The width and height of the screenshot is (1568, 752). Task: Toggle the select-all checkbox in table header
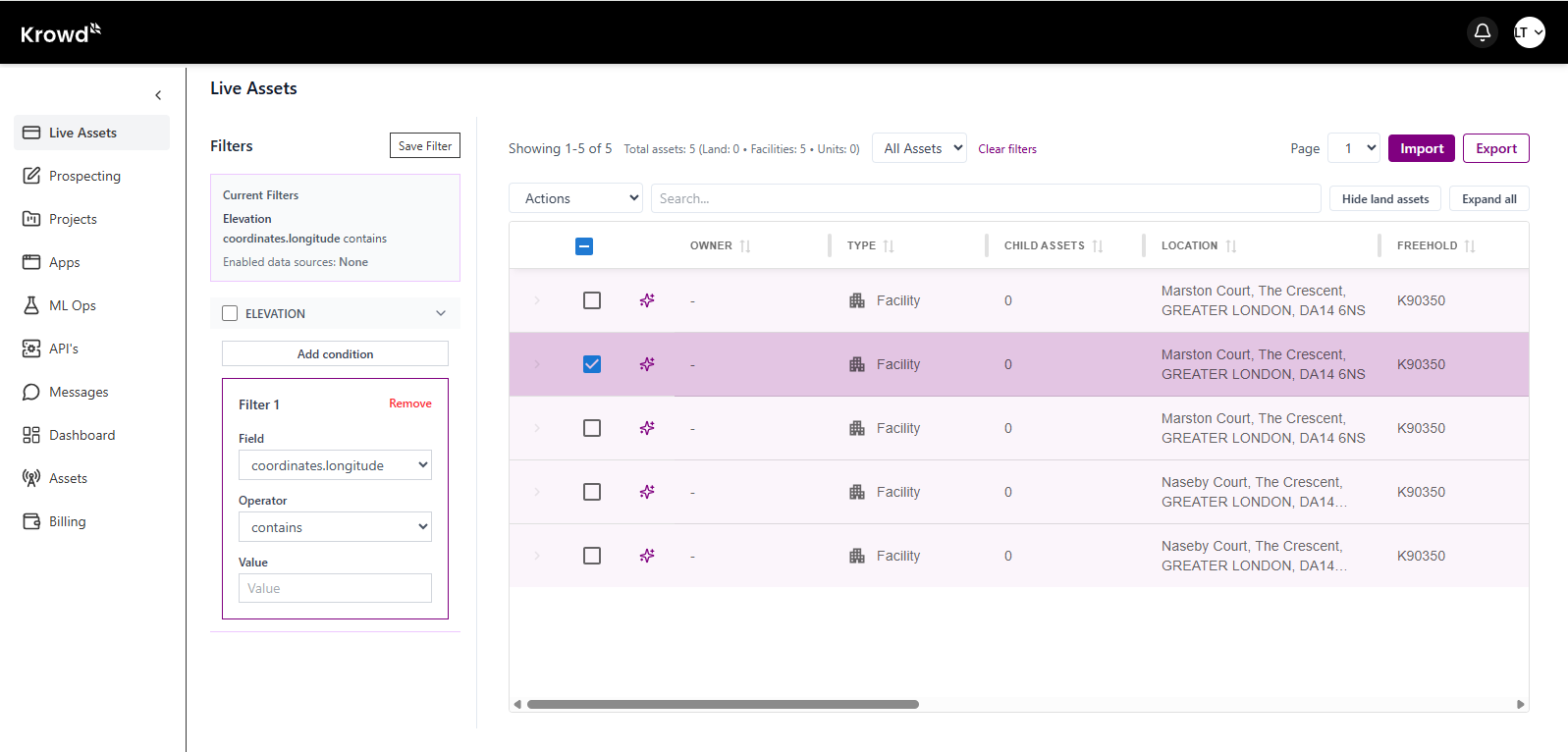(584, 246)
